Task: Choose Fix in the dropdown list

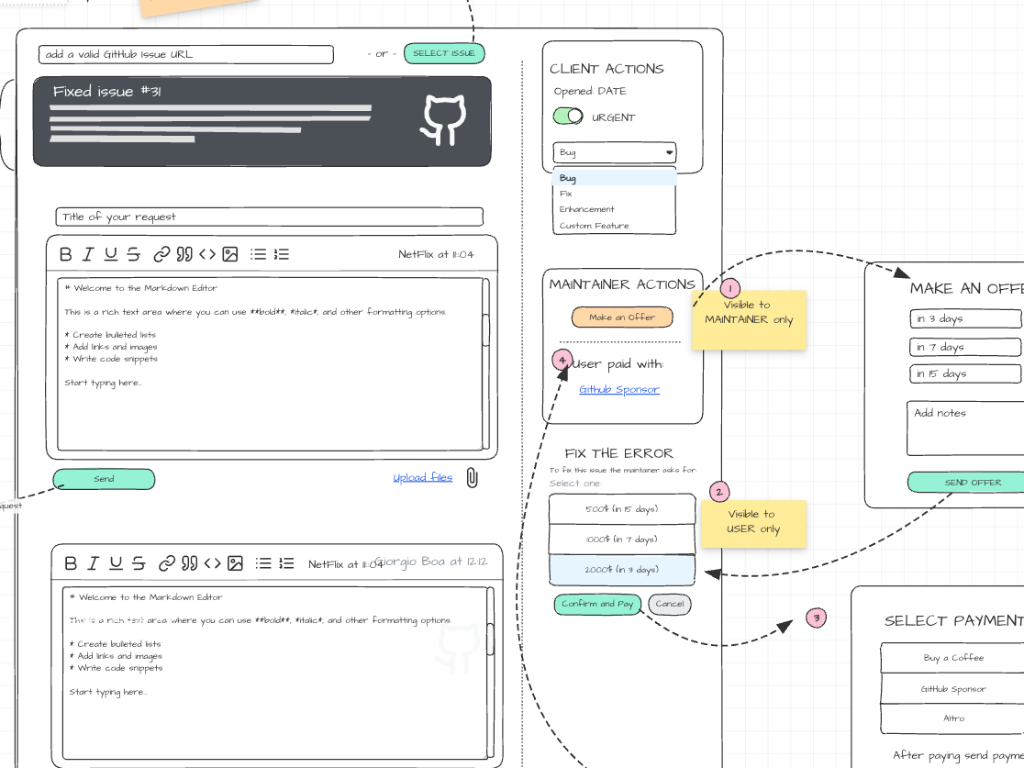Action: pyautogui.click(x=615, y=193)
